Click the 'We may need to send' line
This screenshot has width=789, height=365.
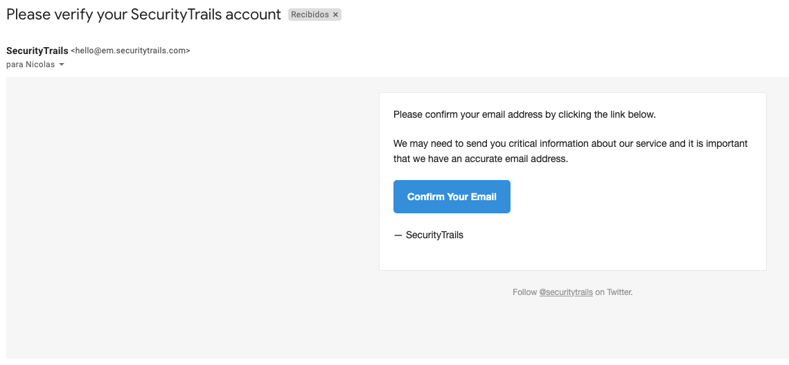tap(570, 143)
